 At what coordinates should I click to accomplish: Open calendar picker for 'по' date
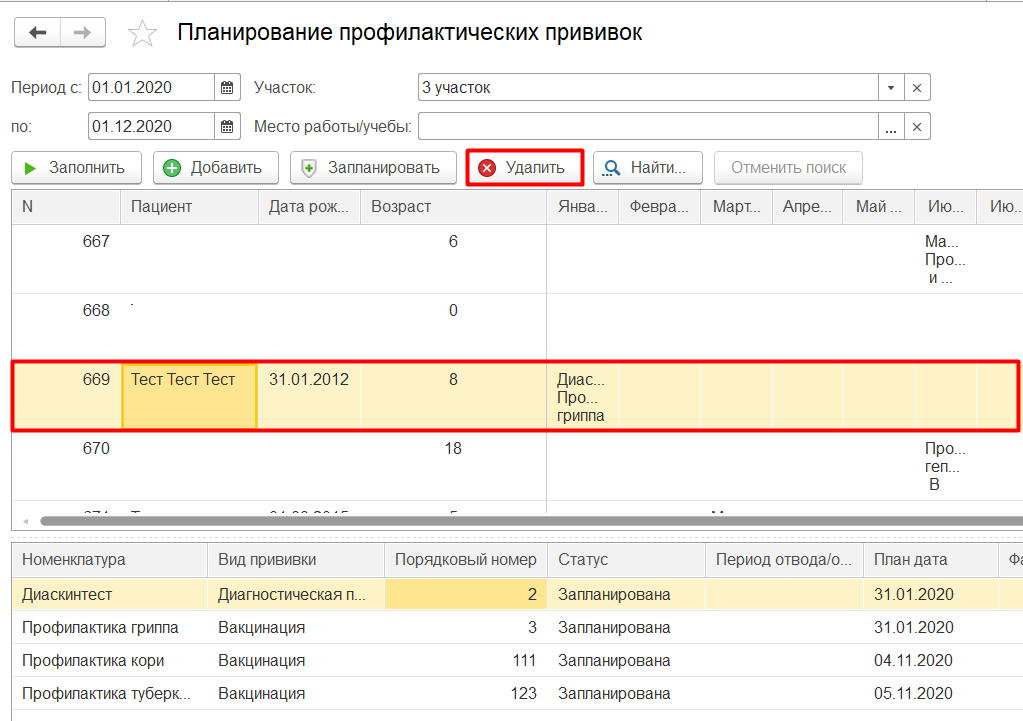[228, 126]
